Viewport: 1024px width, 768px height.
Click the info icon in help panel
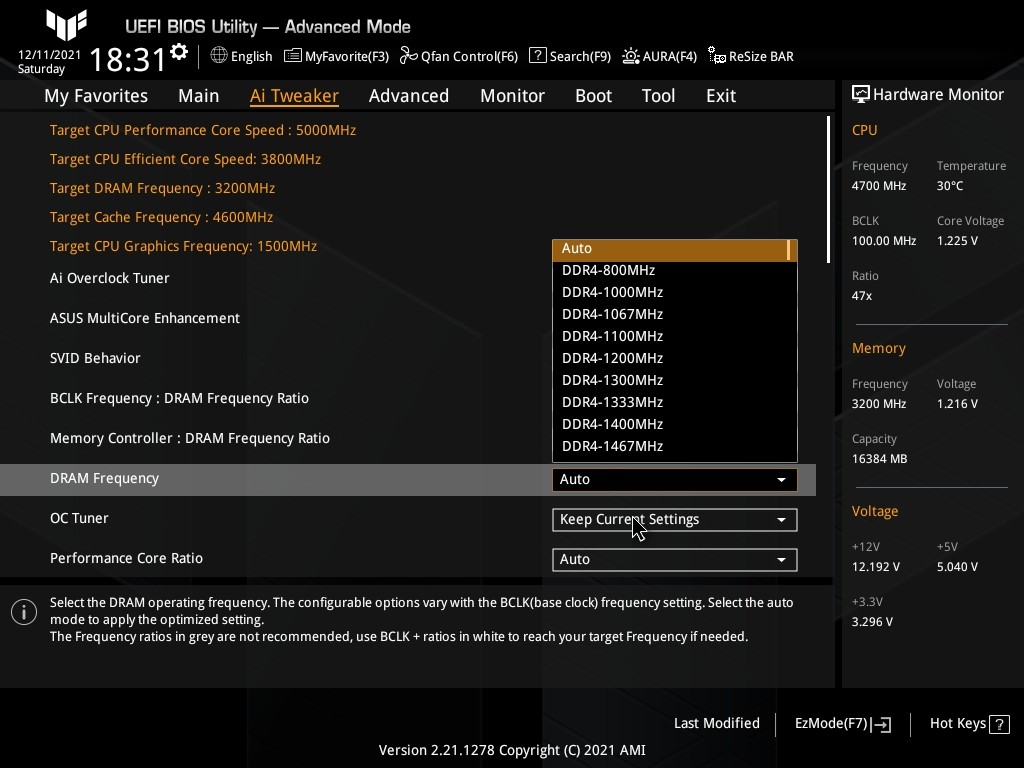(x=24, y=612)
